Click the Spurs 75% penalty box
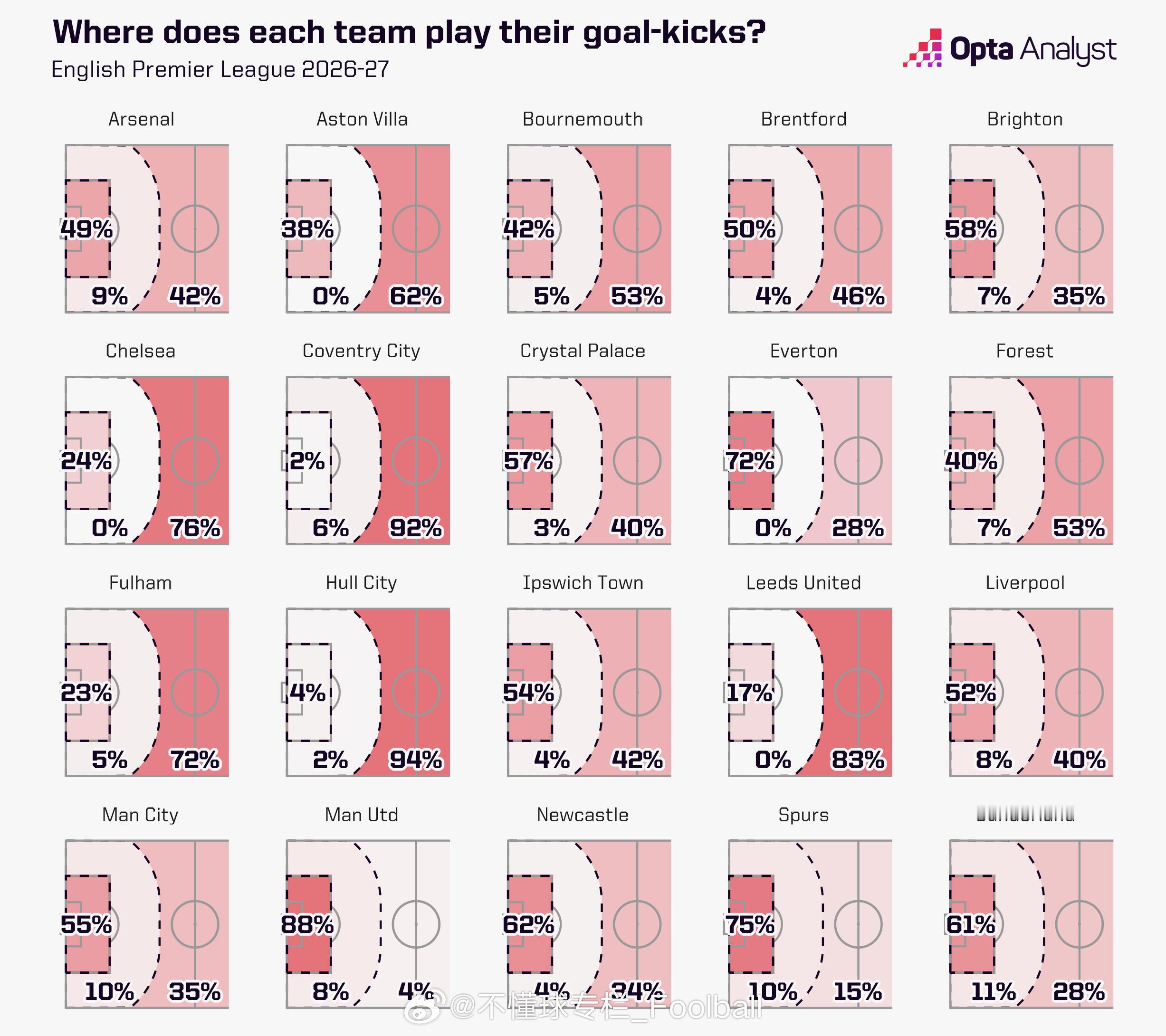The image size is (1166, 1036). (751, 924)
